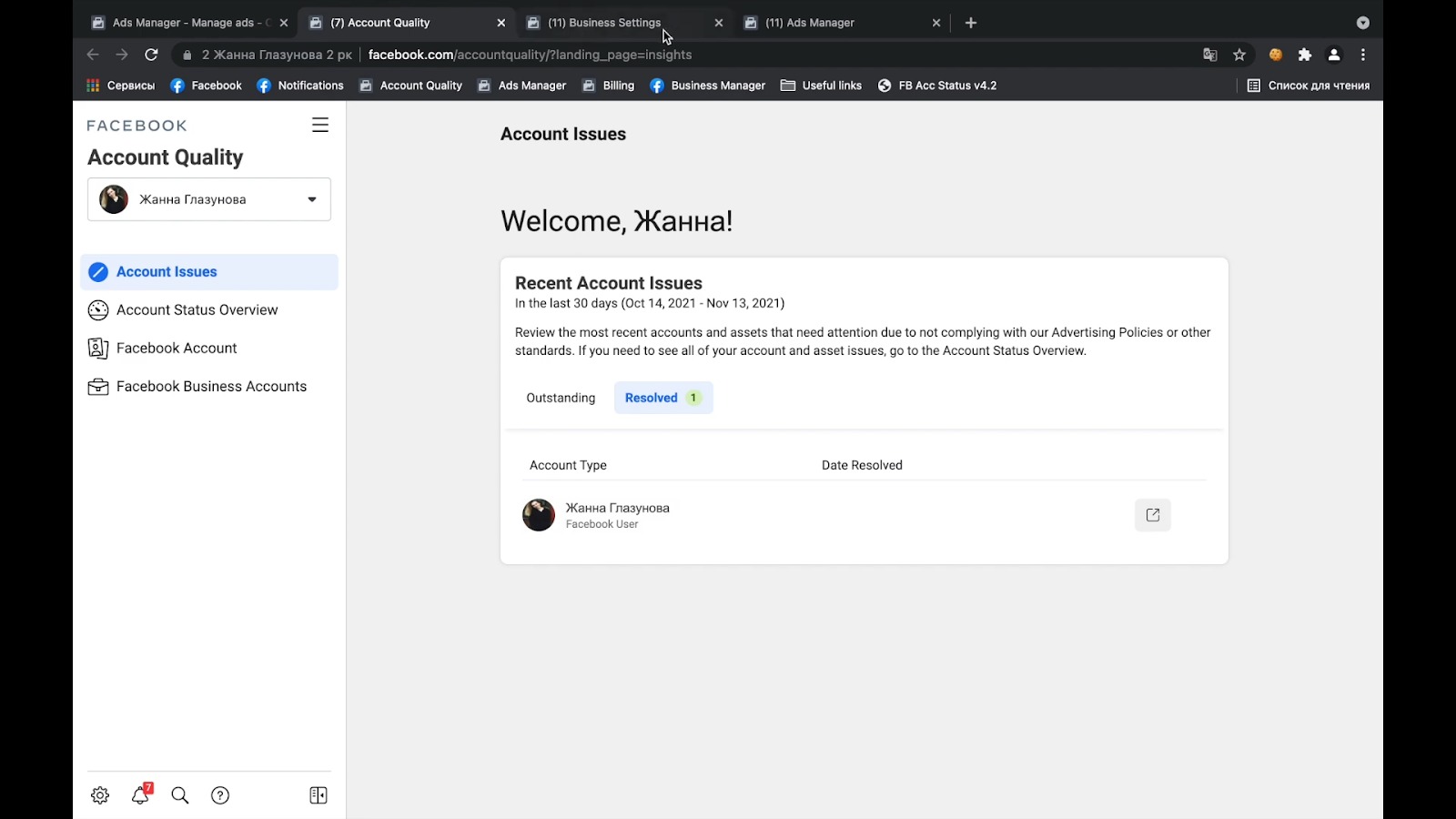The width and height of the screenshot is (1456, 819).
Task: Open the Billing bookmark
Action: pos(608,86)
